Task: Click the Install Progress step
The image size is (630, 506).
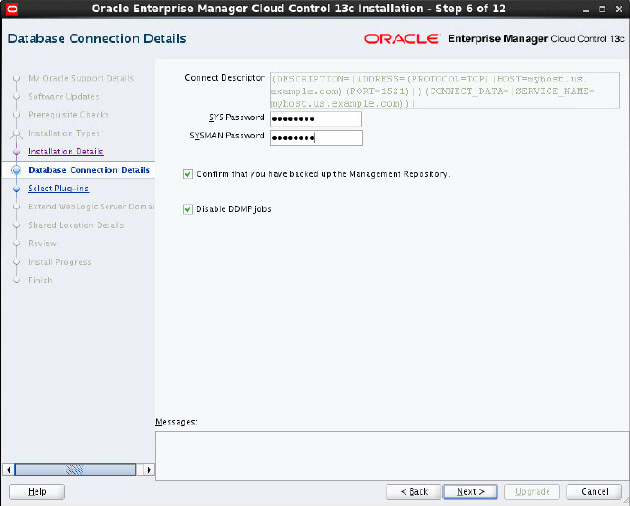Action: click(x=59, y=262)
